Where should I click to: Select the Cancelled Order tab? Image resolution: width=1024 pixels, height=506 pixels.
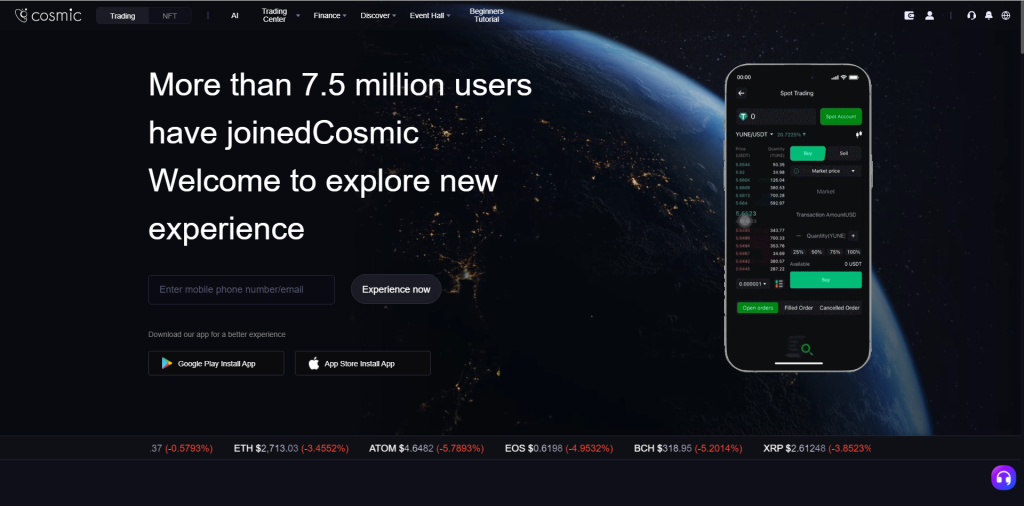pyautogui.click(x=839, y=308)
